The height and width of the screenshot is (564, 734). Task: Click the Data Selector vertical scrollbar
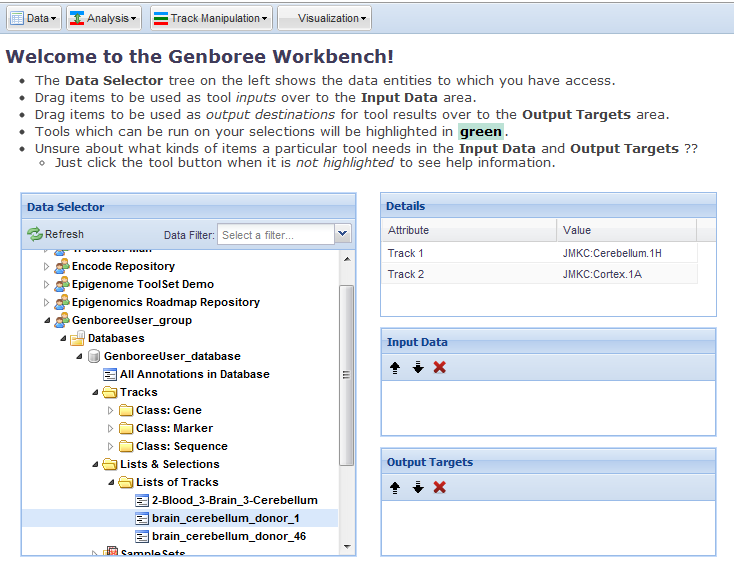coord(346,380)
